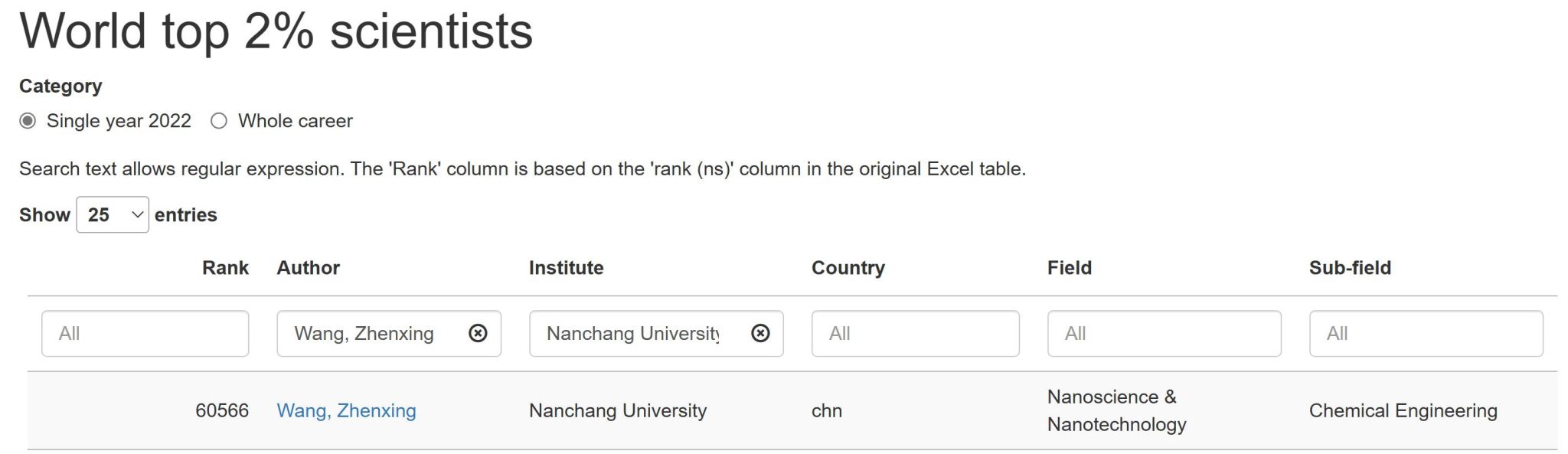Open the Wang, Zhenxing author link
This screenshot has width=1568, height=454.
(346, 411)
